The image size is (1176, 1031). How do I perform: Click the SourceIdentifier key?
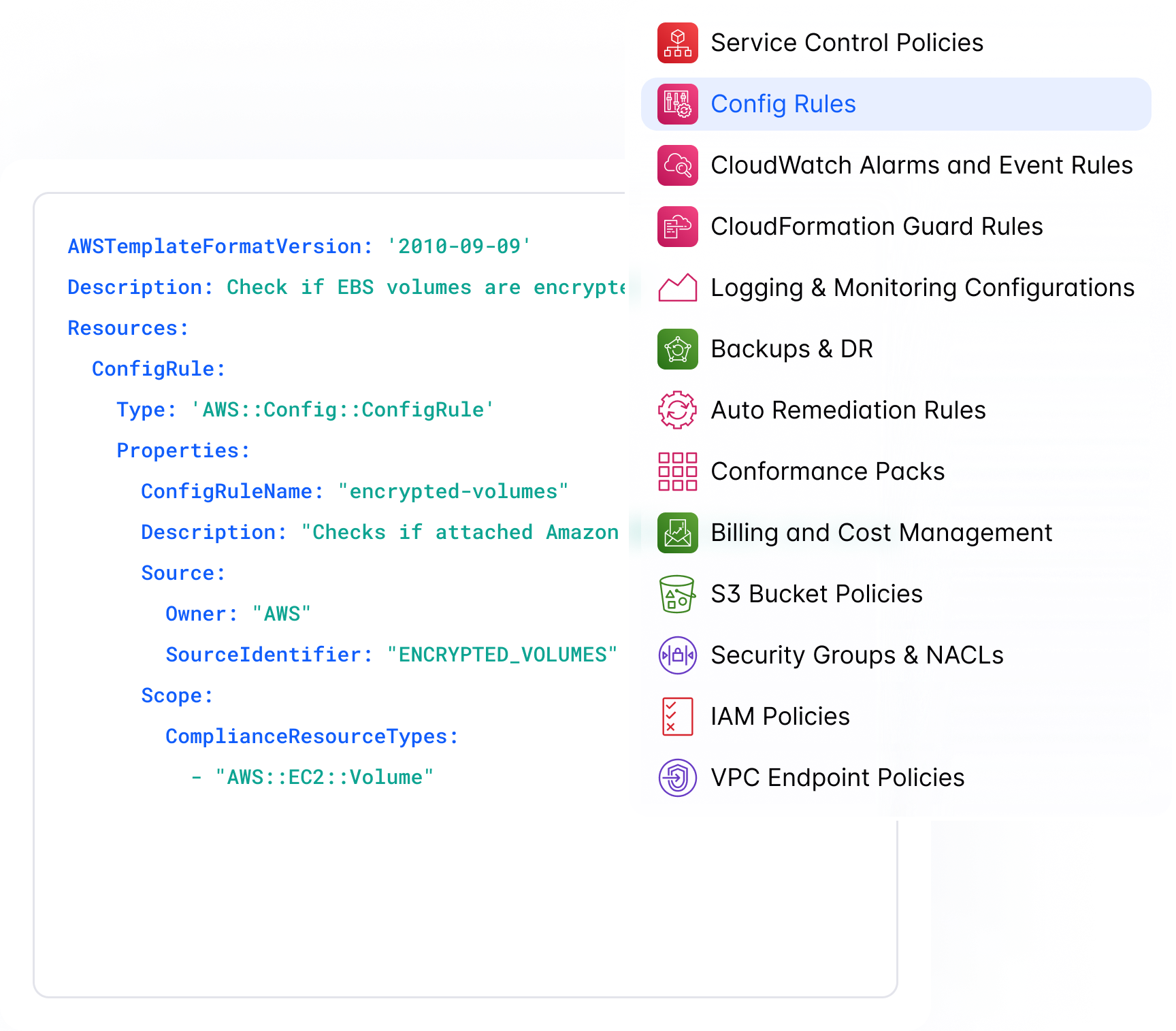(269, 655)
